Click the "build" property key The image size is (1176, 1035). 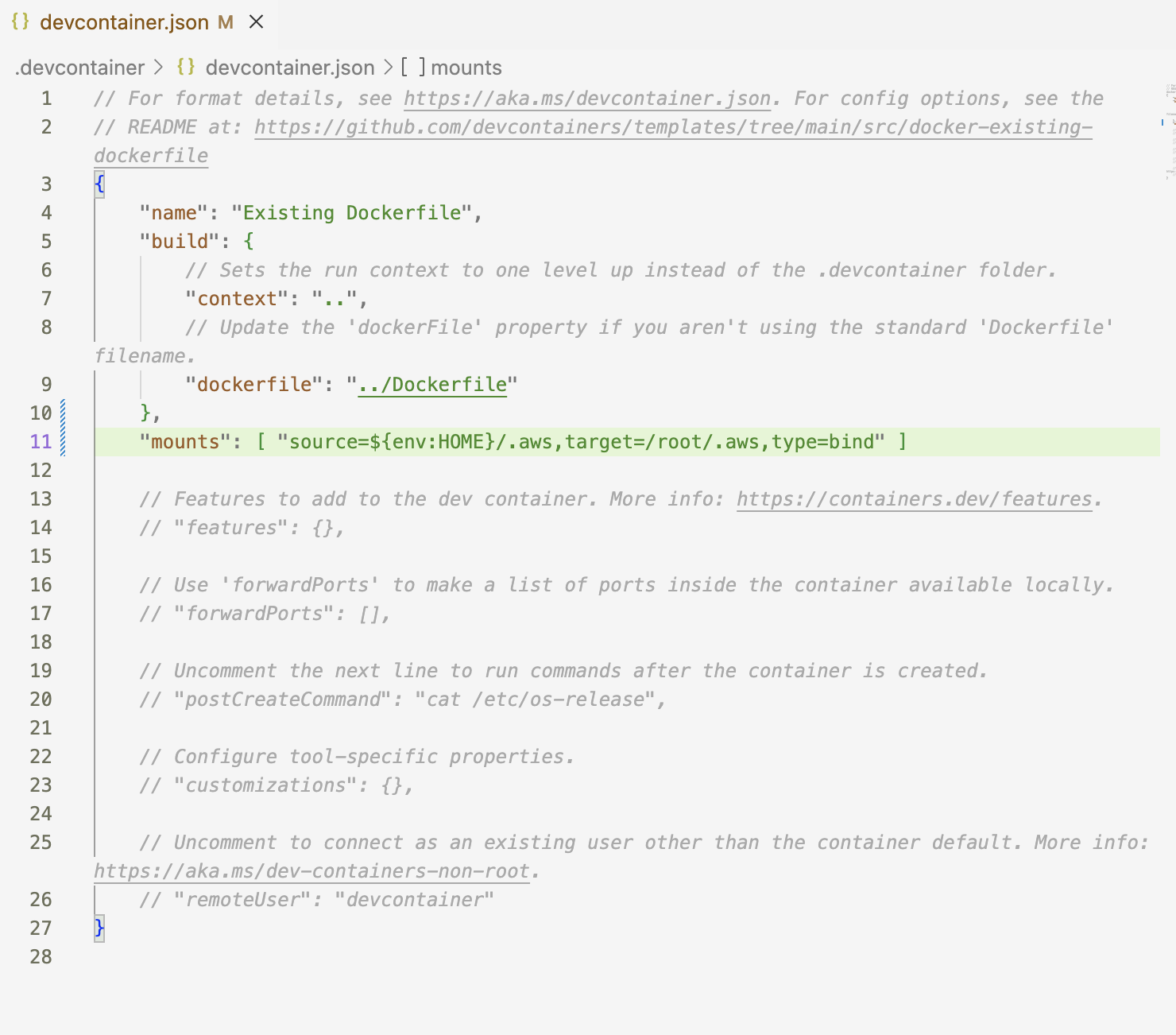[180, 242]
